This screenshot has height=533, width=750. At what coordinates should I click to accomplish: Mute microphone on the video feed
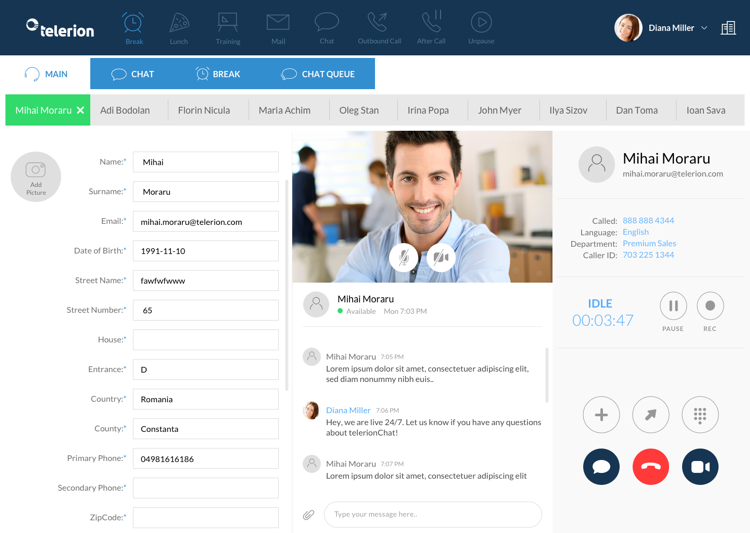coord(404,257)
